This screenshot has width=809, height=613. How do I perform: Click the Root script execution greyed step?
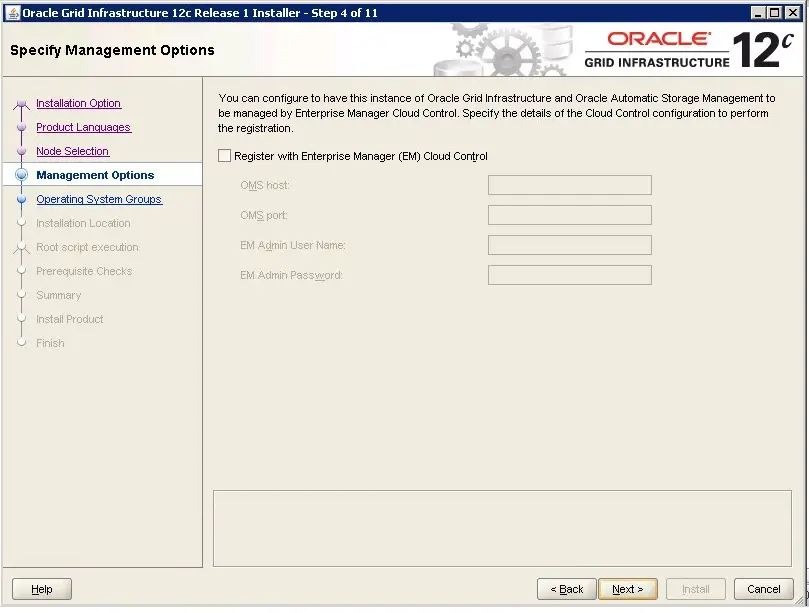point(87,247)
